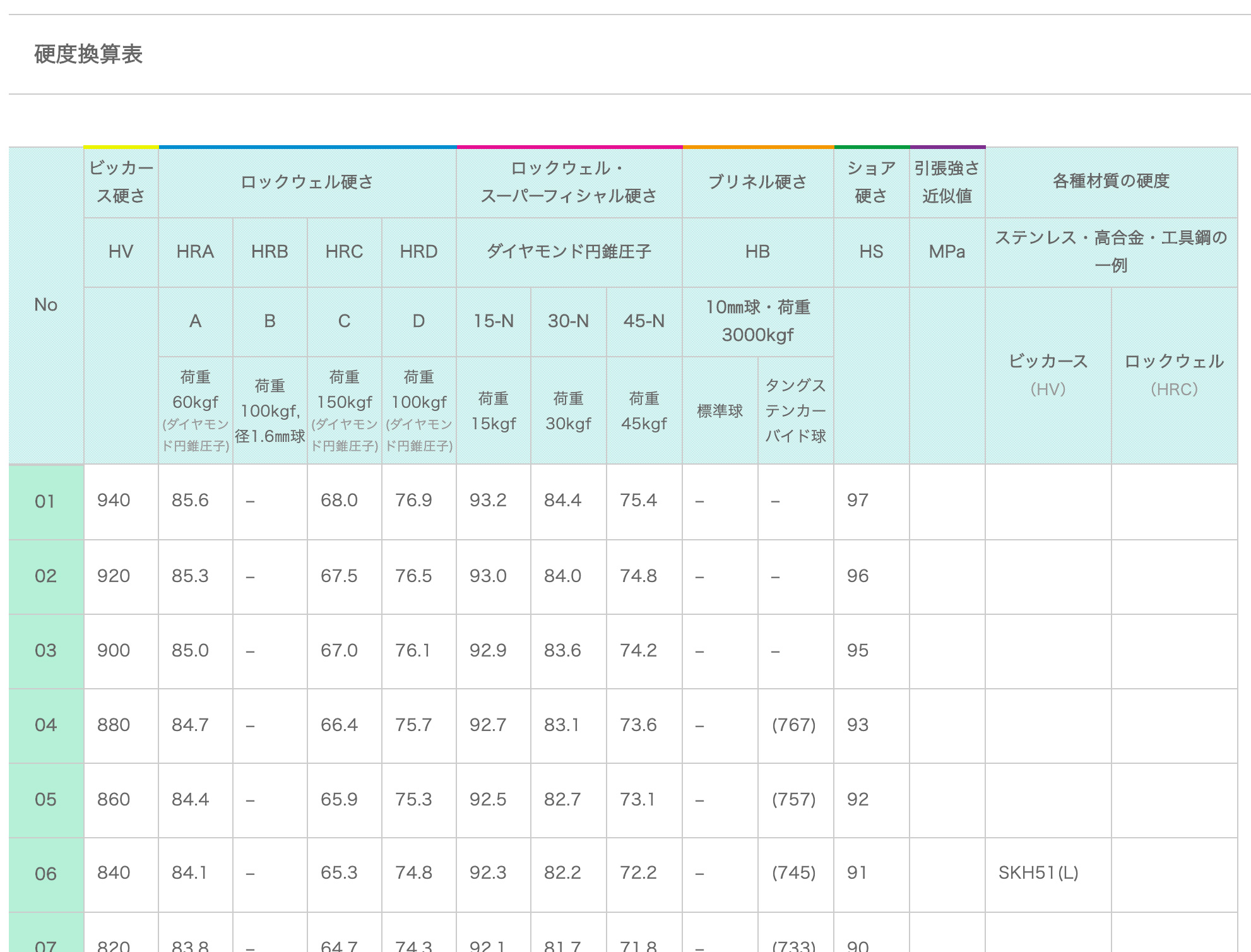Click Brinell value (745)

pyautogui.click(x=794, y=873)
